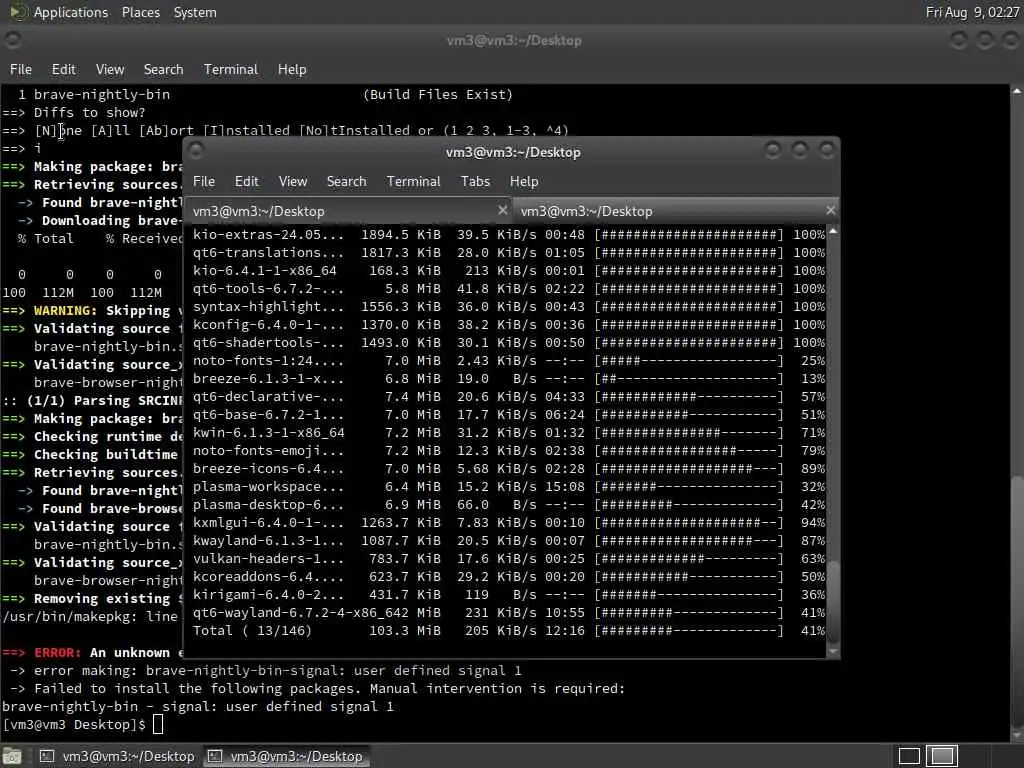Switch to the second vm3@vm3:~/Desktop tab
This screenshot has height=768, width=1024.
(676, 211)
